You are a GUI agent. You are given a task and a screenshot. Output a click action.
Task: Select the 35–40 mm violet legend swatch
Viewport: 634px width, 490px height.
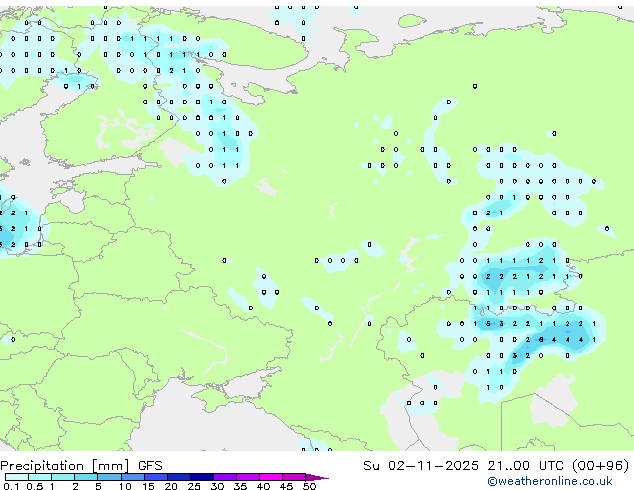point(248,477)
